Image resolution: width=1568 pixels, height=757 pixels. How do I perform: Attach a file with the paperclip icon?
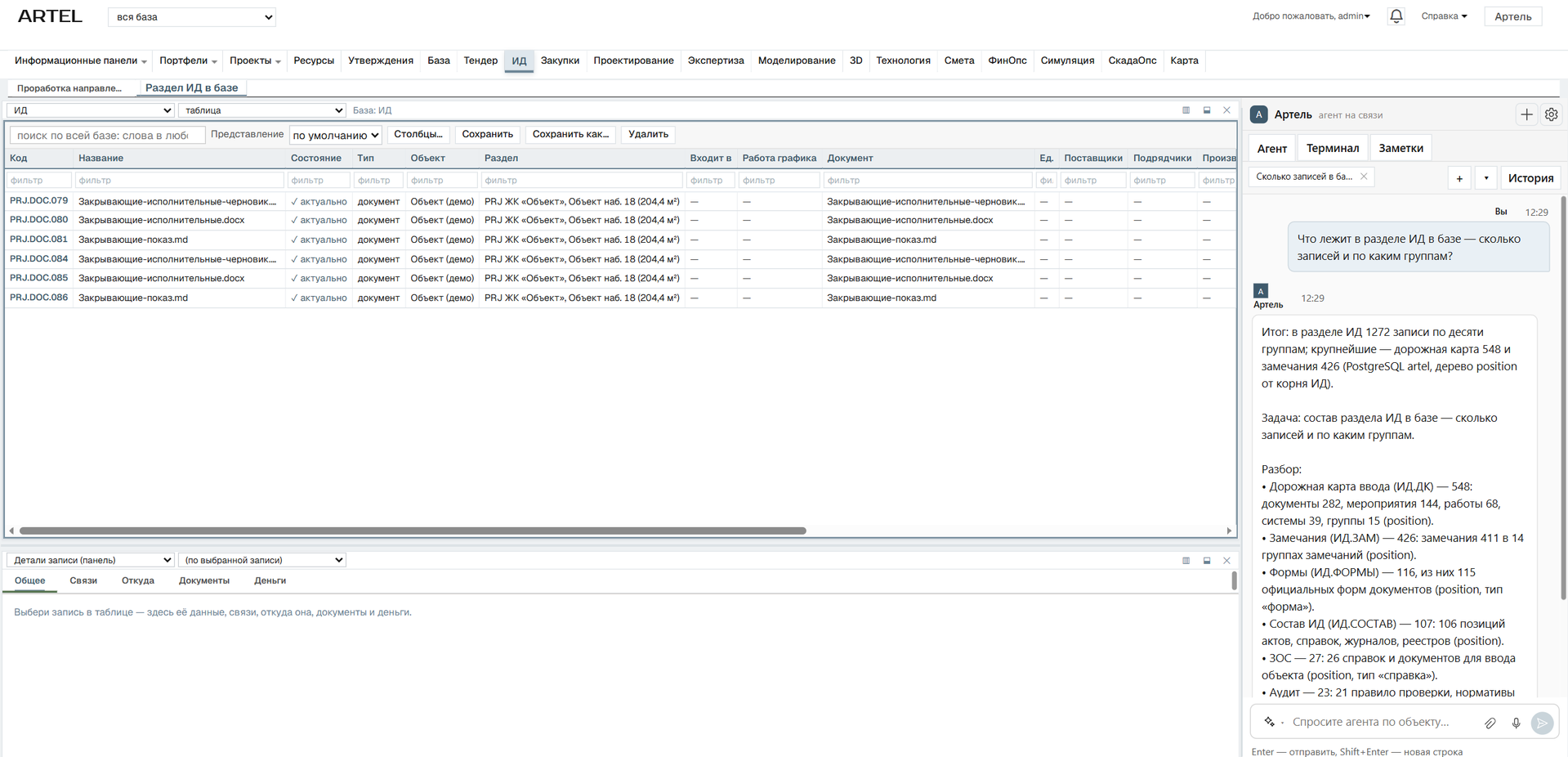[1490, 723]
